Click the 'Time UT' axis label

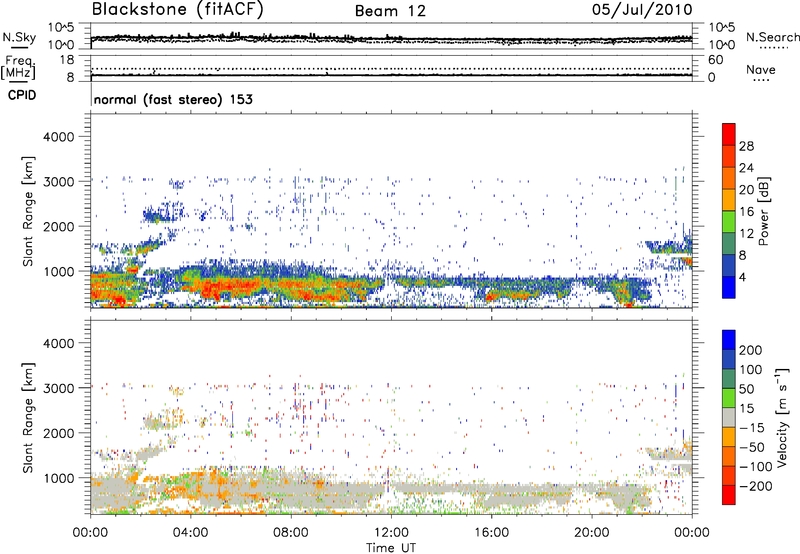point(391,548)
